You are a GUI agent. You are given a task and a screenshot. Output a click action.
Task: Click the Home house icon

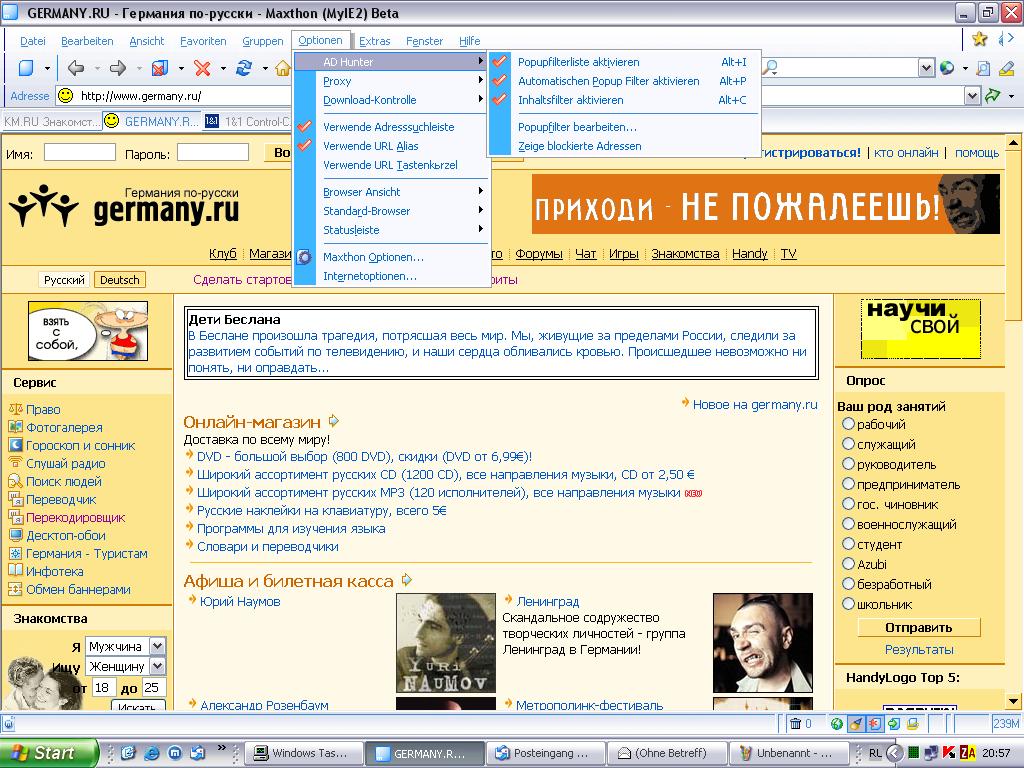(283, 68)
